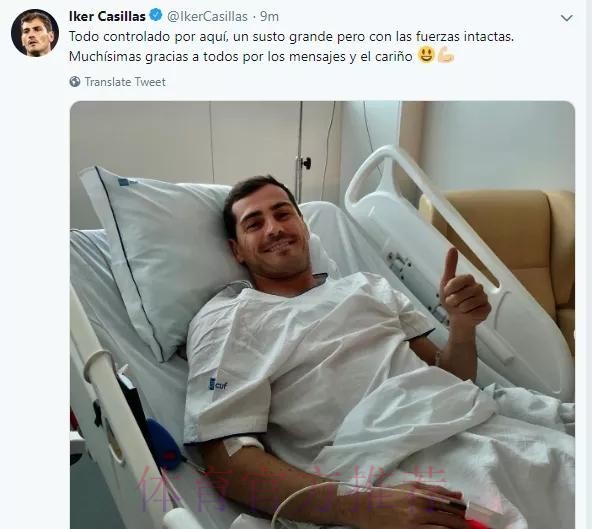The width and height of the screenshot is (592, 529).
Task: Open the tweet options chevron menu
Action: 566,18
